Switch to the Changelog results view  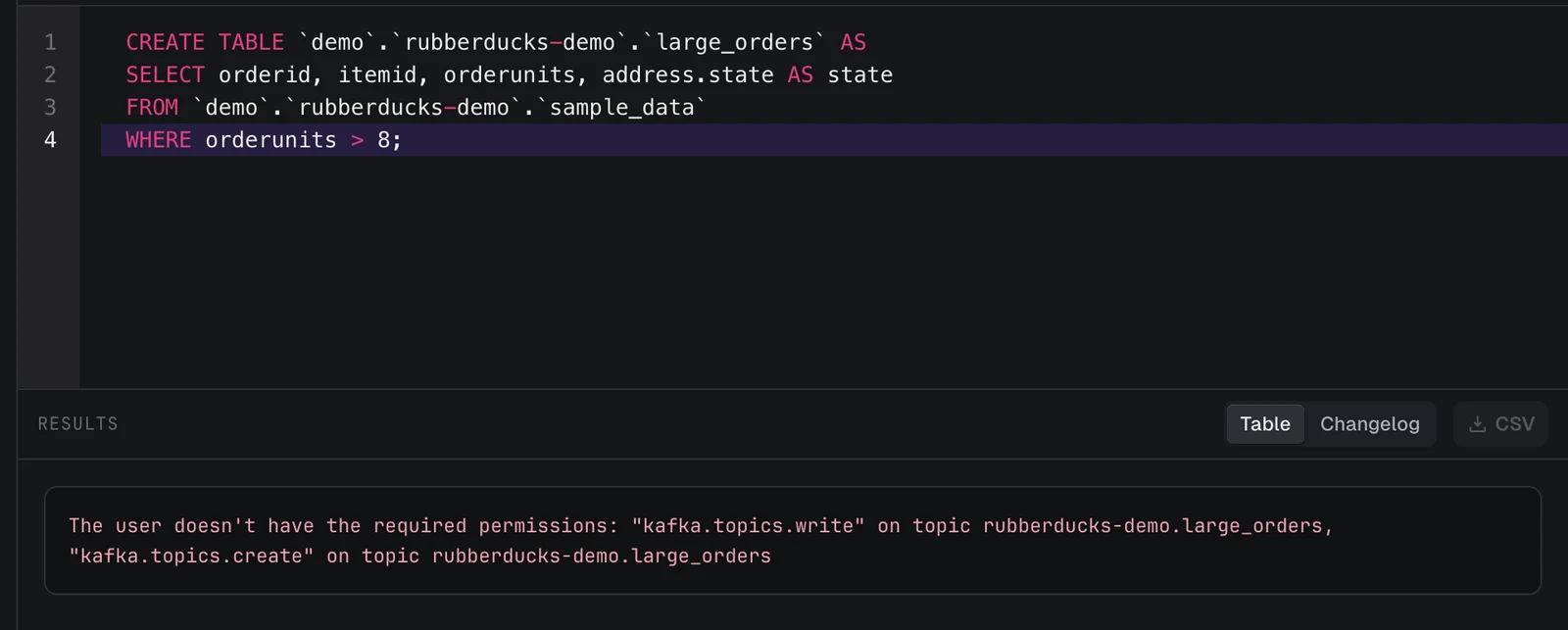tap(1369, 424)
